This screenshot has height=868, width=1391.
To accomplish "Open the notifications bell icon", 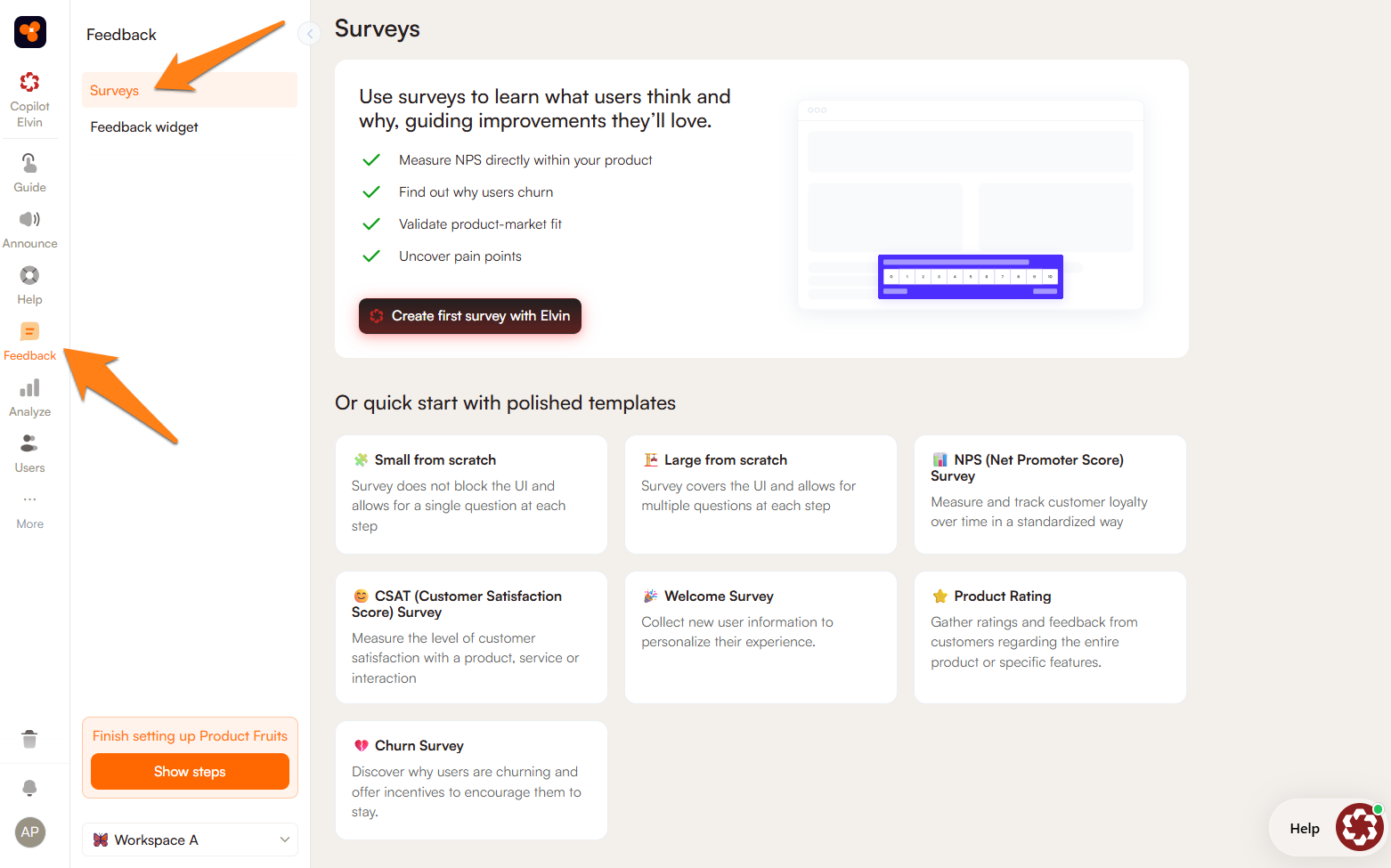I will click(29, 788).
